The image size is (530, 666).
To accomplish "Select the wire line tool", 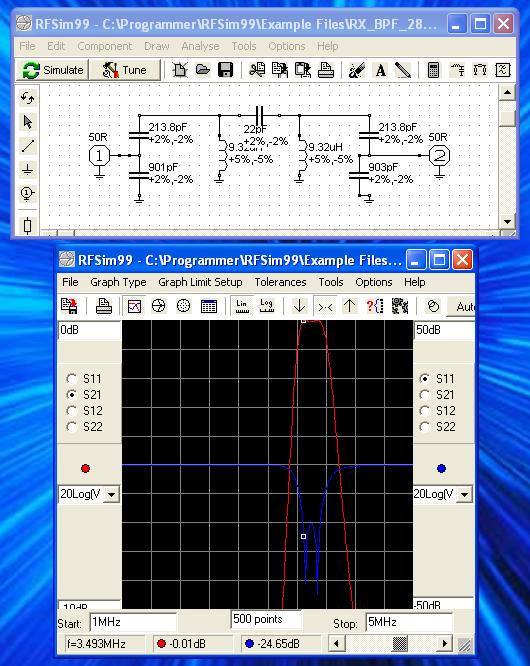I will pyautogui.click(x=28, y=146).
